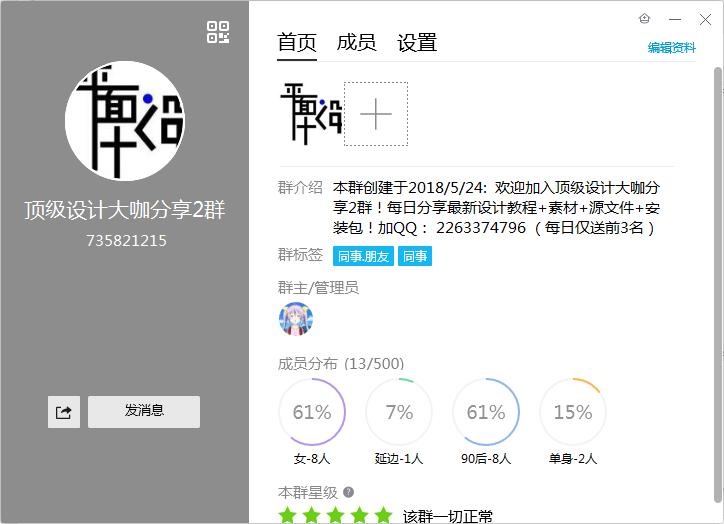Open the group album cover thumbnail
Image resolution: width=724 pixels, height=524 pixels.
click(x=311, y=114)
